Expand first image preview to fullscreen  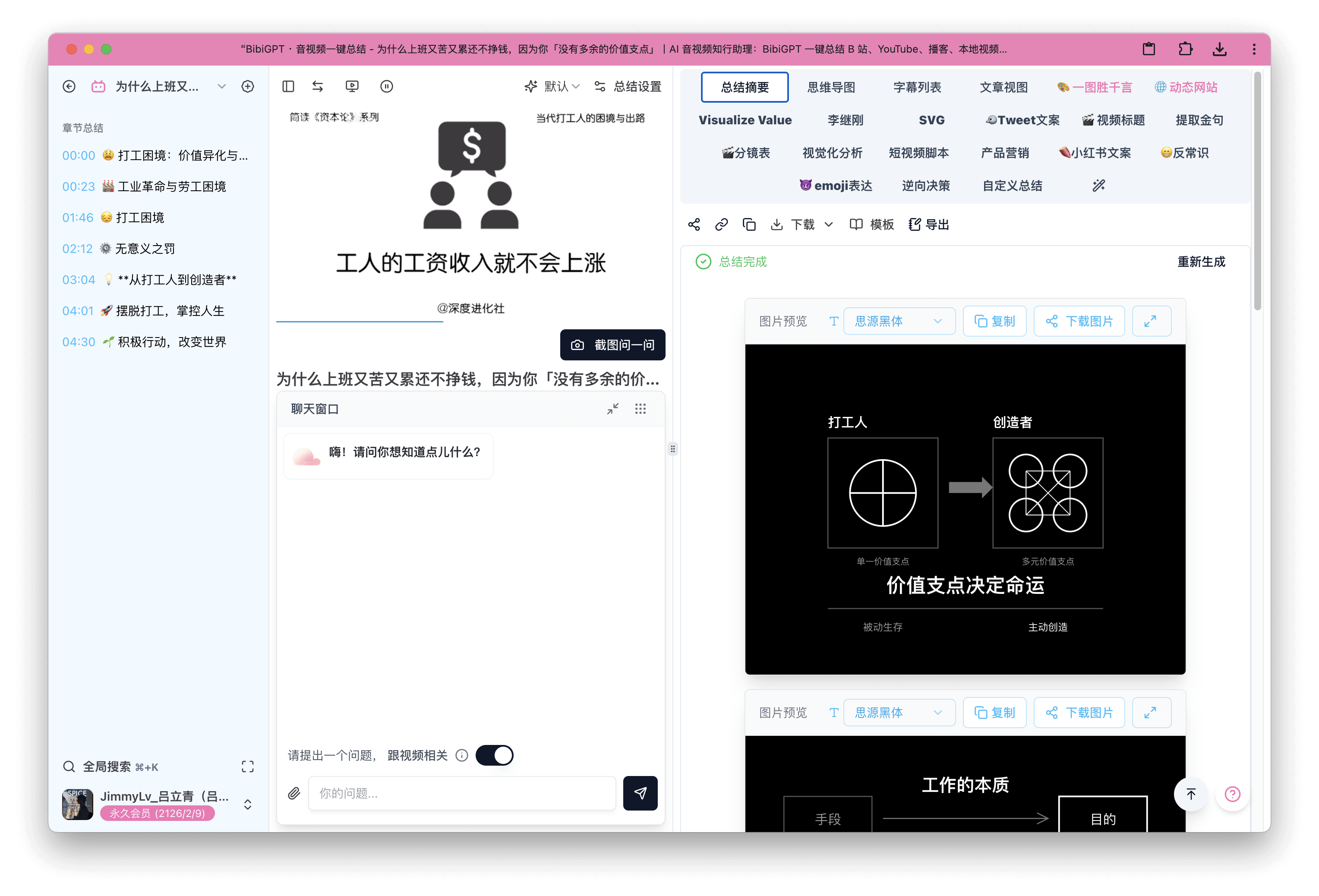pos(1150,321)
